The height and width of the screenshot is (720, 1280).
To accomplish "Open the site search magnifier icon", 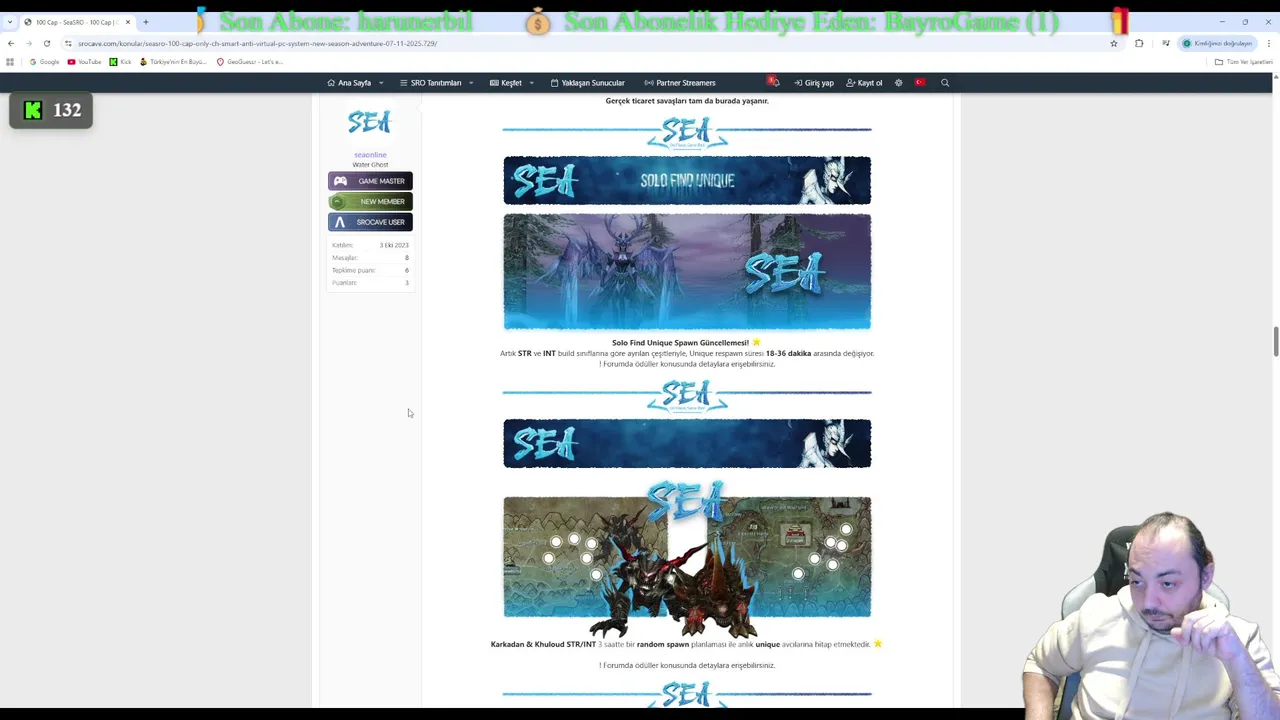I will [x=945, y=82].
